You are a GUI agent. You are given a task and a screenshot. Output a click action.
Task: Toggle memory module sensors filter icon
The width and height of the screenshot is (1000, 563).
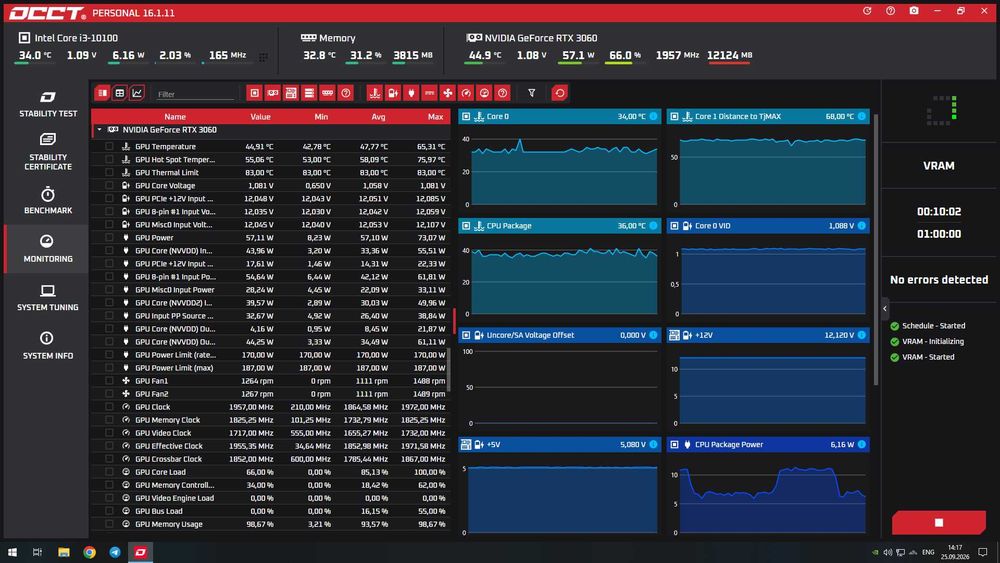point(327,93)
